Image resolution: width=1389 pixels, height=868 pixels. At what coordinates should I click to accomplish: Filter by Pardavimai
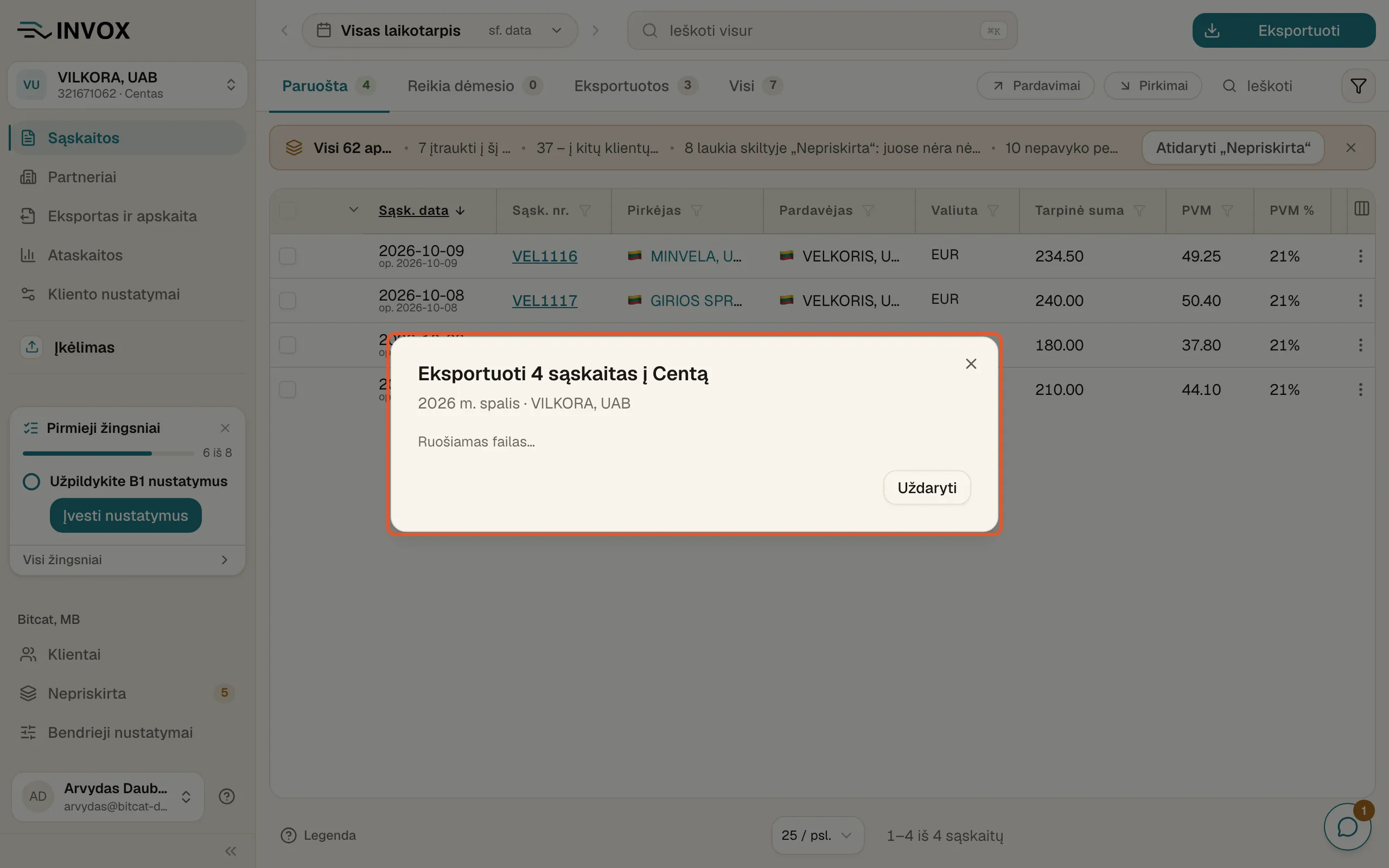(1035, 86)
